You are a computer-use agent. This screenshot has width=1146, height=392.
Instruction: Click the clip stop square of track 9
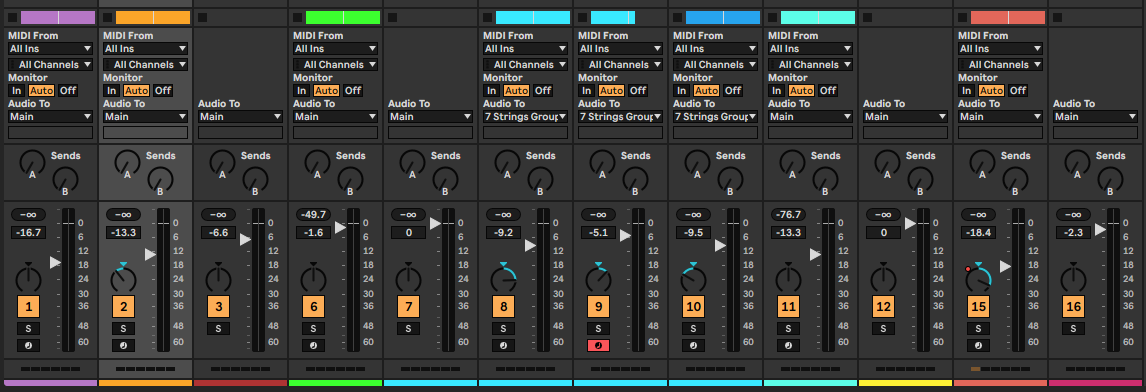tap(583, 18)
